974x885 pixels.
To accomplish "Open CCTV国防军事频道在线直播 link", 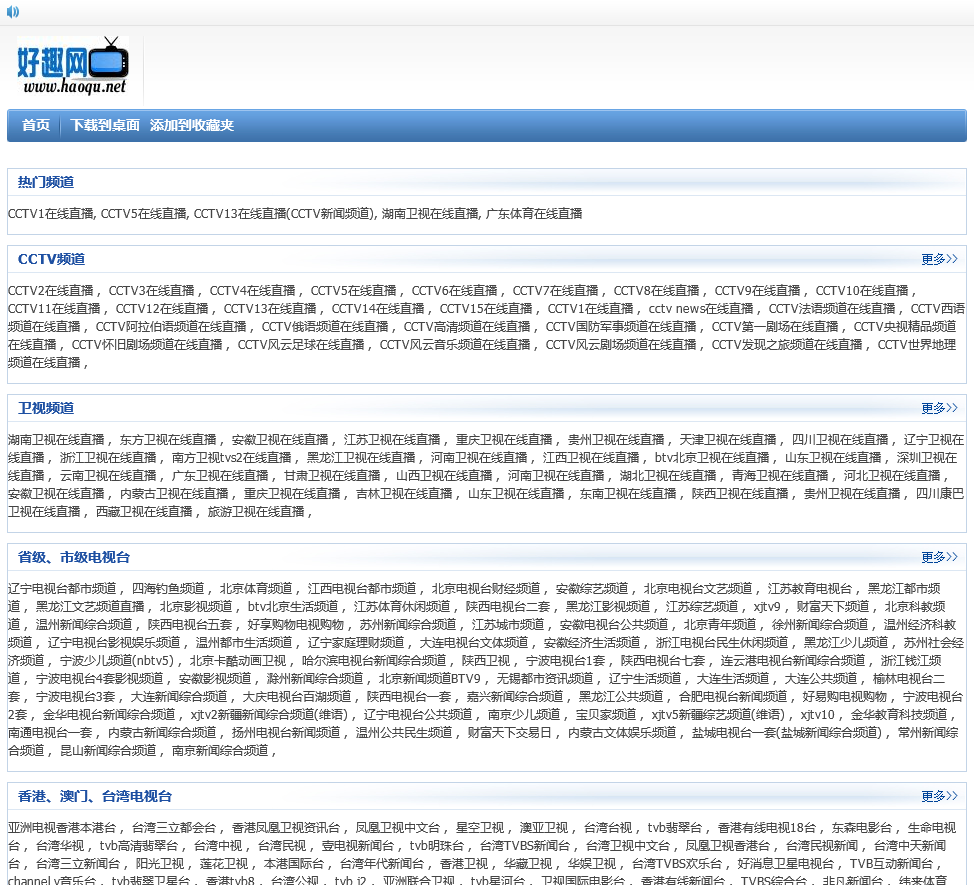I will point(621,327).
